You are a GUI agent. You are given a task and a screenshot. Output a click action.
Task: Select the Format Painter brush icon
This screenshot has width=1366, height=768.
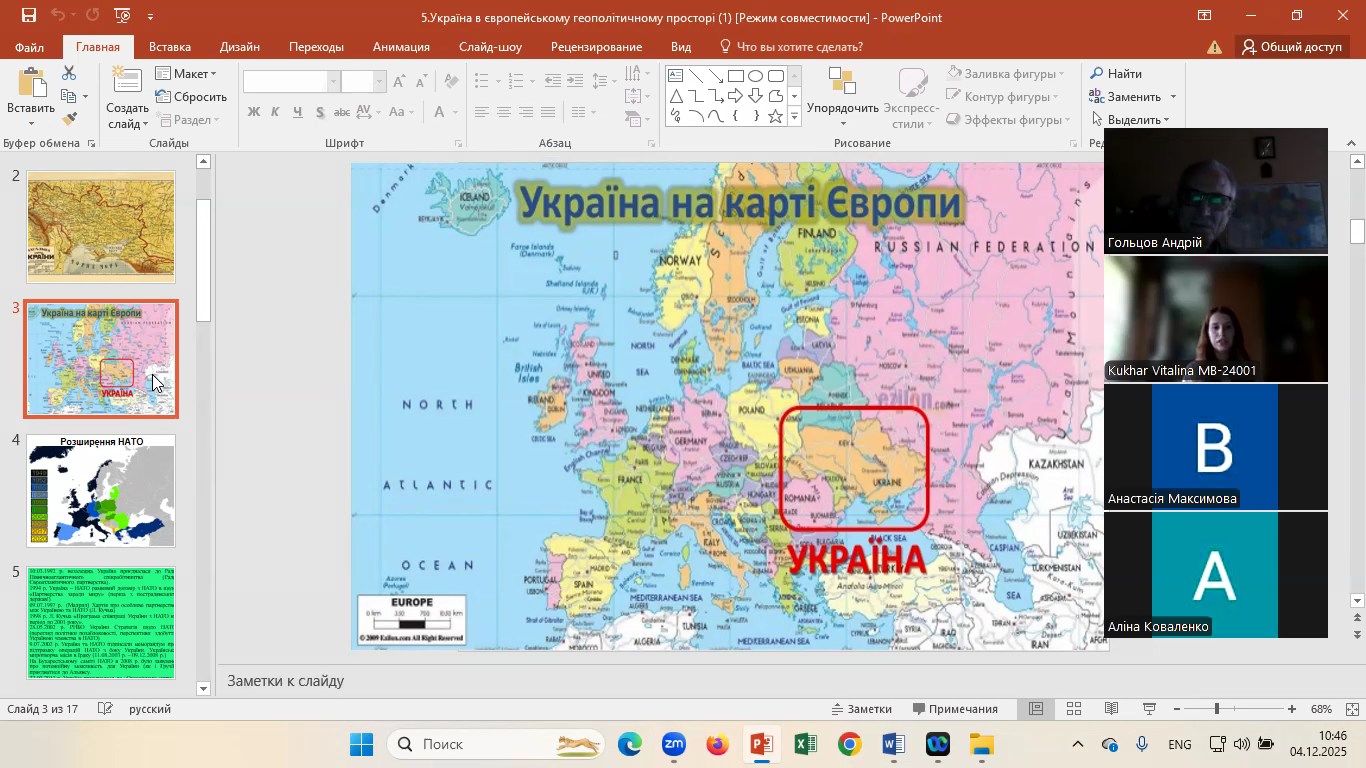[69, 119]
